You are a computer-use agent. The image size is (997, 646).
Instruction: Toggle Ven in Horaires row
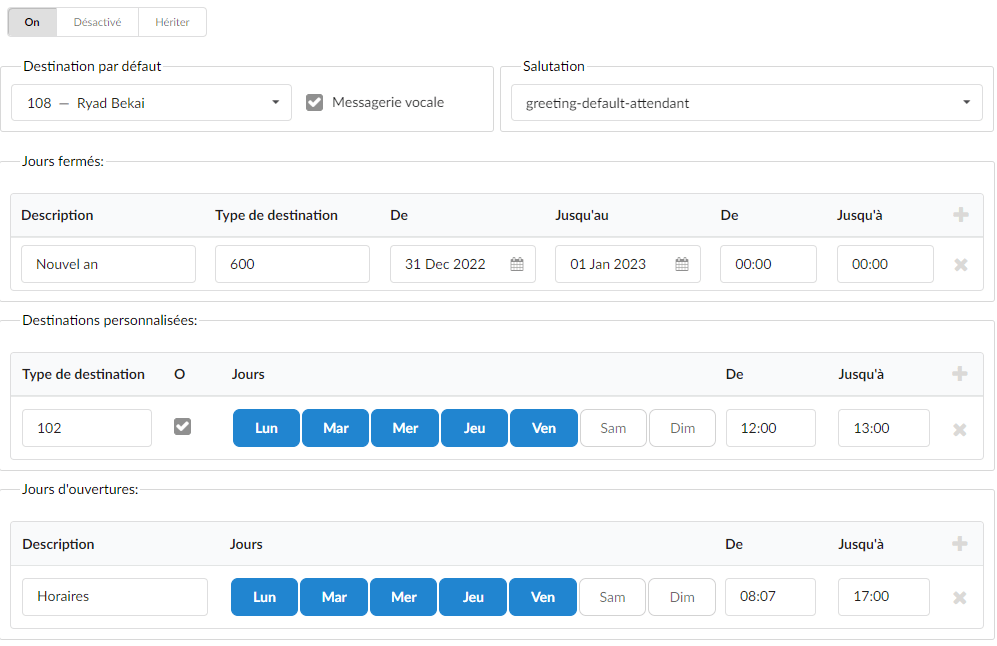click(x=542, y=597)
